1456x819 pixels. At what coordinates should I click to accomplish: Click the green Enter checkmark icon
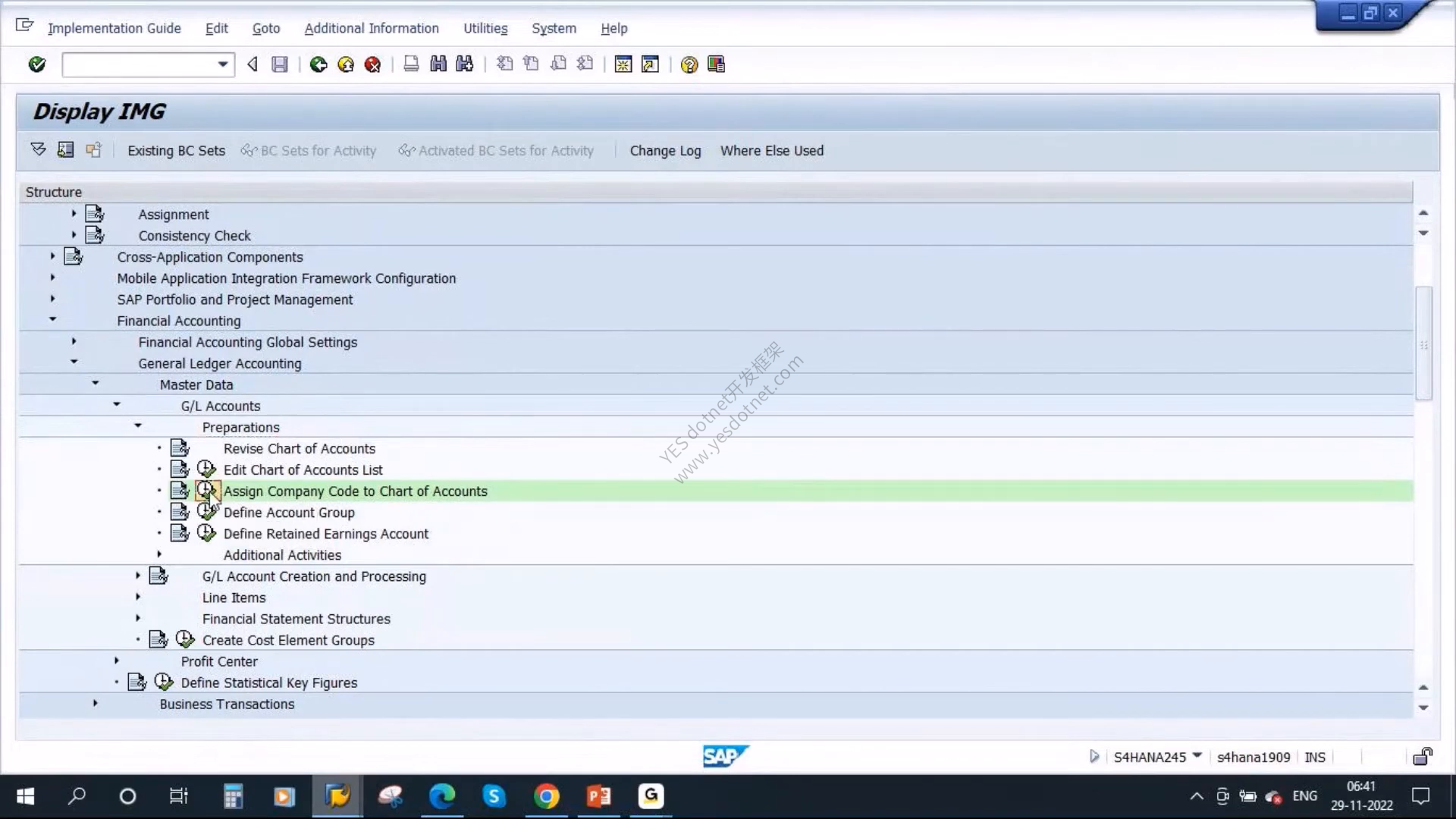pos(36,64)
